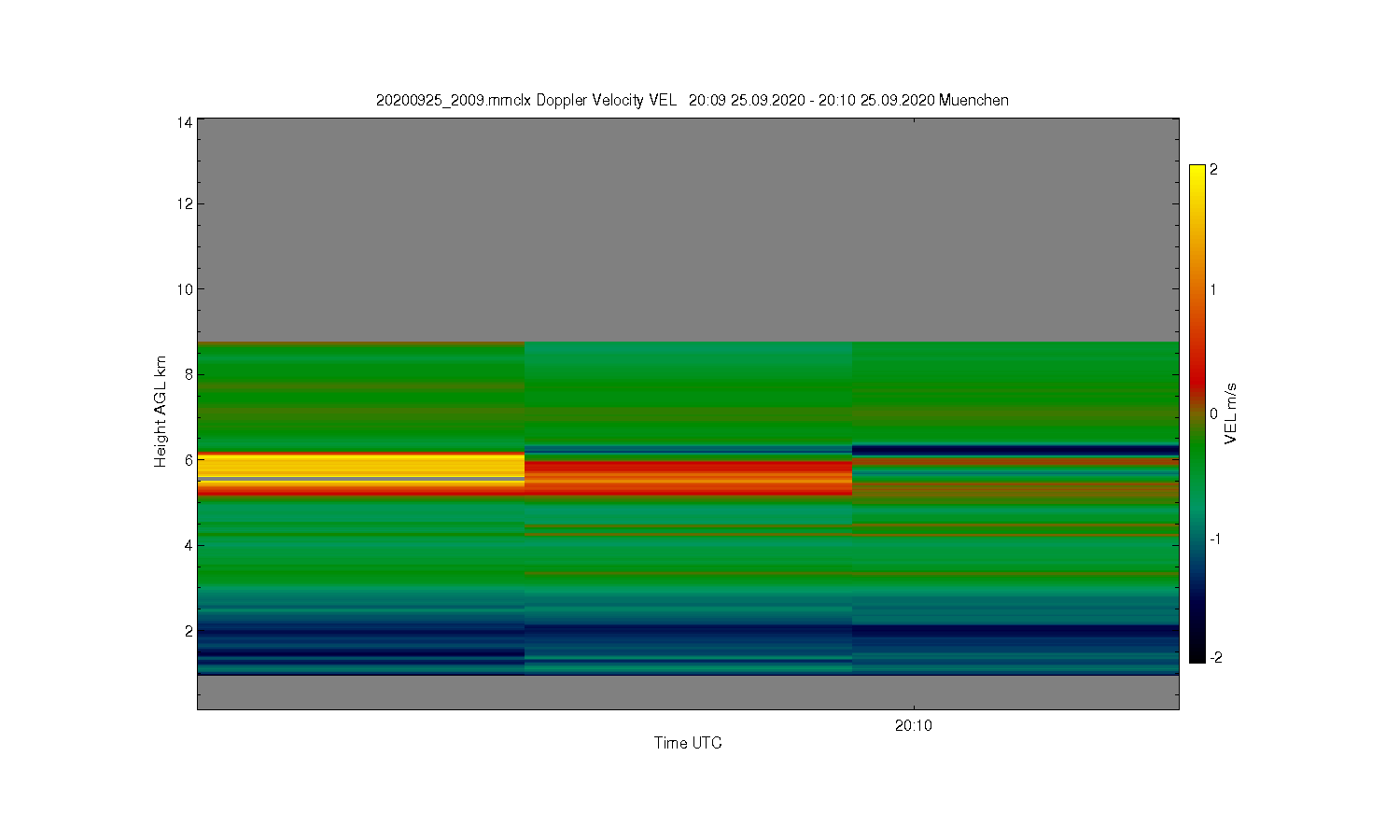The width and height of the screenshot is (1400, 840).
Task: Click the height axis label 14
Action: point(185,122)
